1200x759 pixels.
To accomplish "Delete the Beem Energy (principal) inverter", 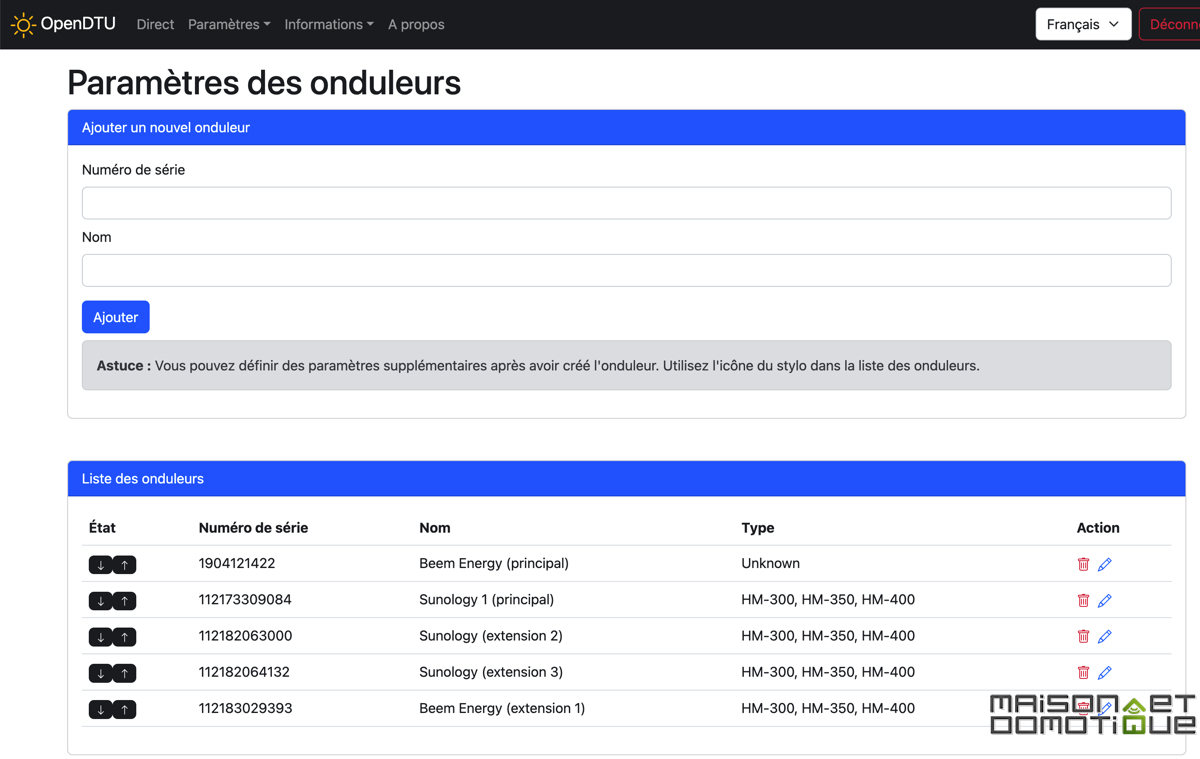I will click(1083, 564).
